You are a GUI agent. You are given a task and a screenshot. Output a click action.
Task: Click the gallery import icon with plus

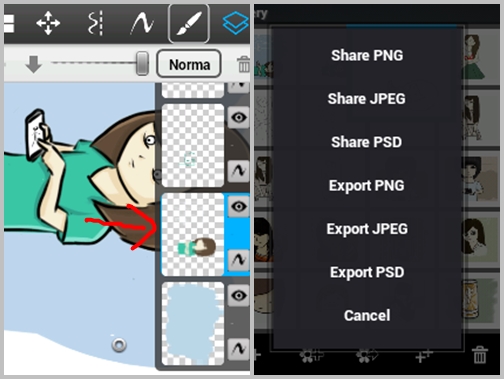[x=311, y=356]
